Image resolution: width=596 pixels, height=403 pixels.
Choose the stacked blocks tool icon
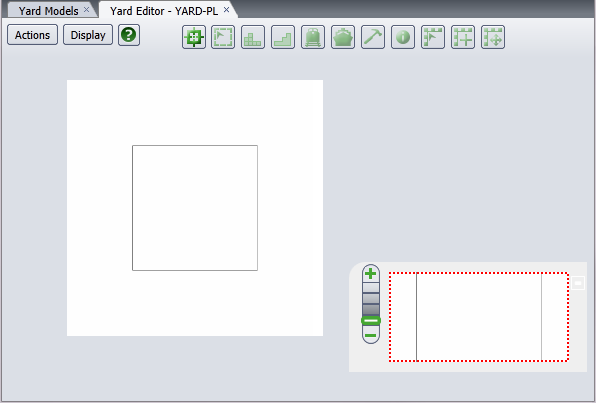(x=253, y=37)
